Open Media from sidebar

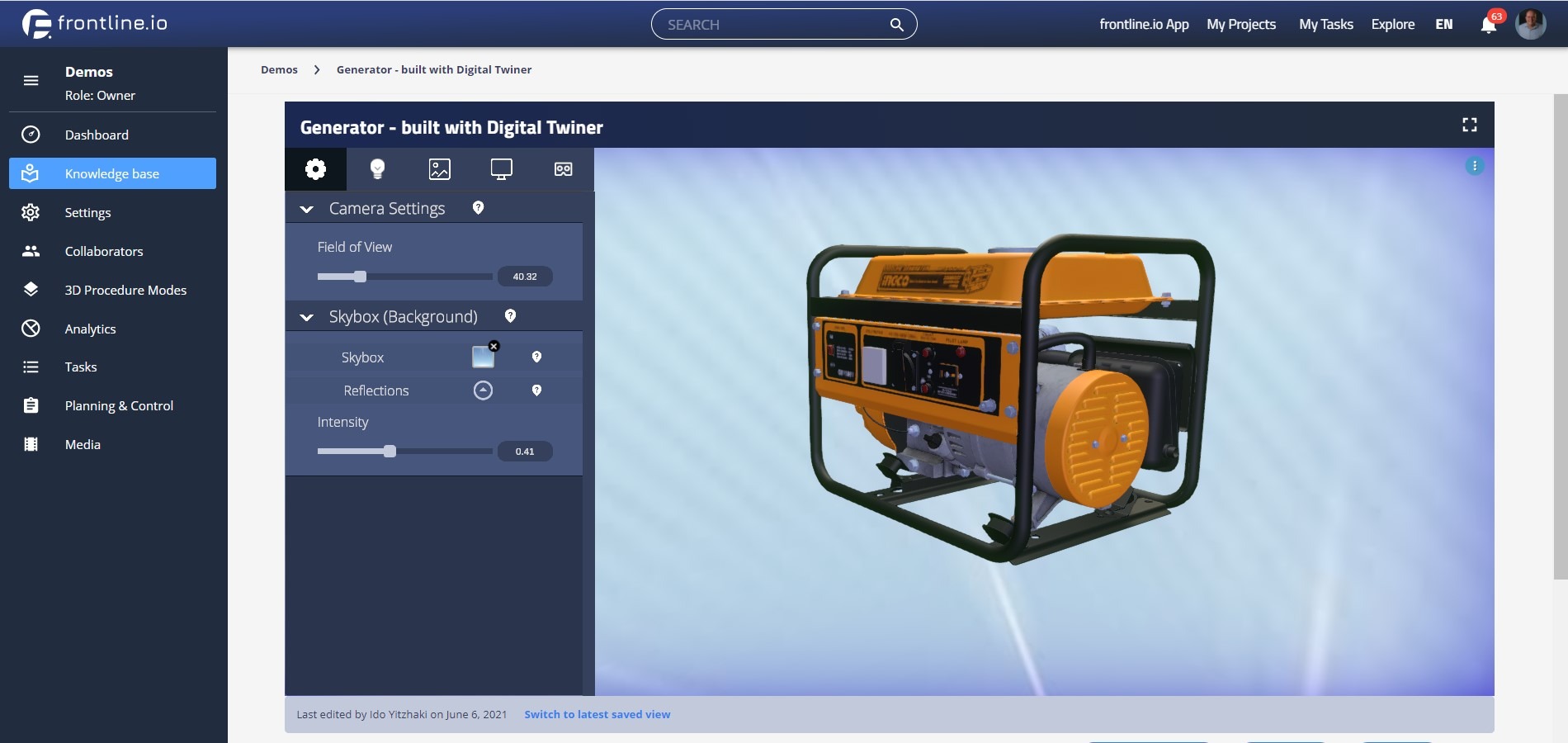[x=112, y=444]
